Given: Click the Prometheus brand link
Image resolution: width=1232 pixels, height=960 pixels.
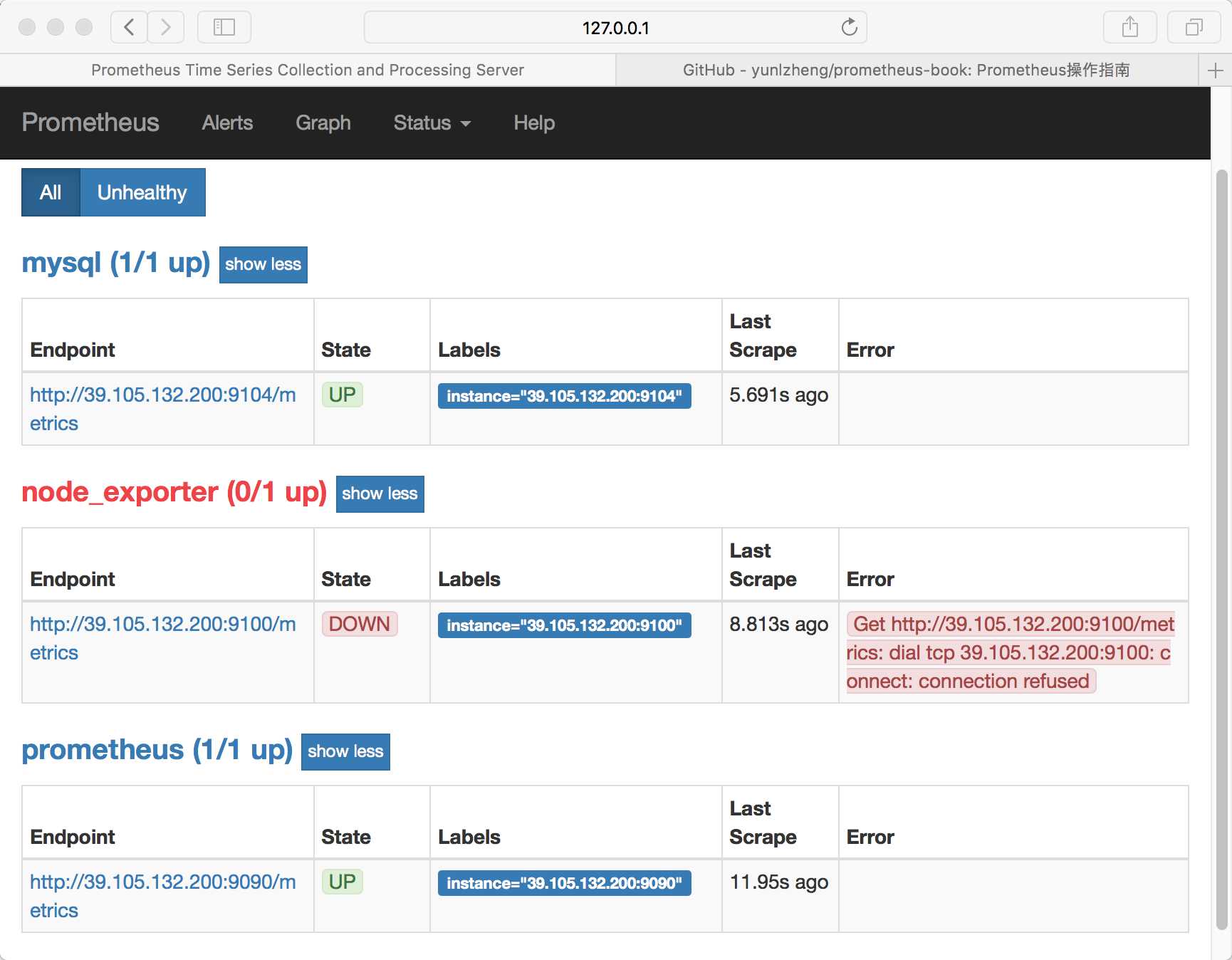Looking at the screenshot, I should 90,122.
